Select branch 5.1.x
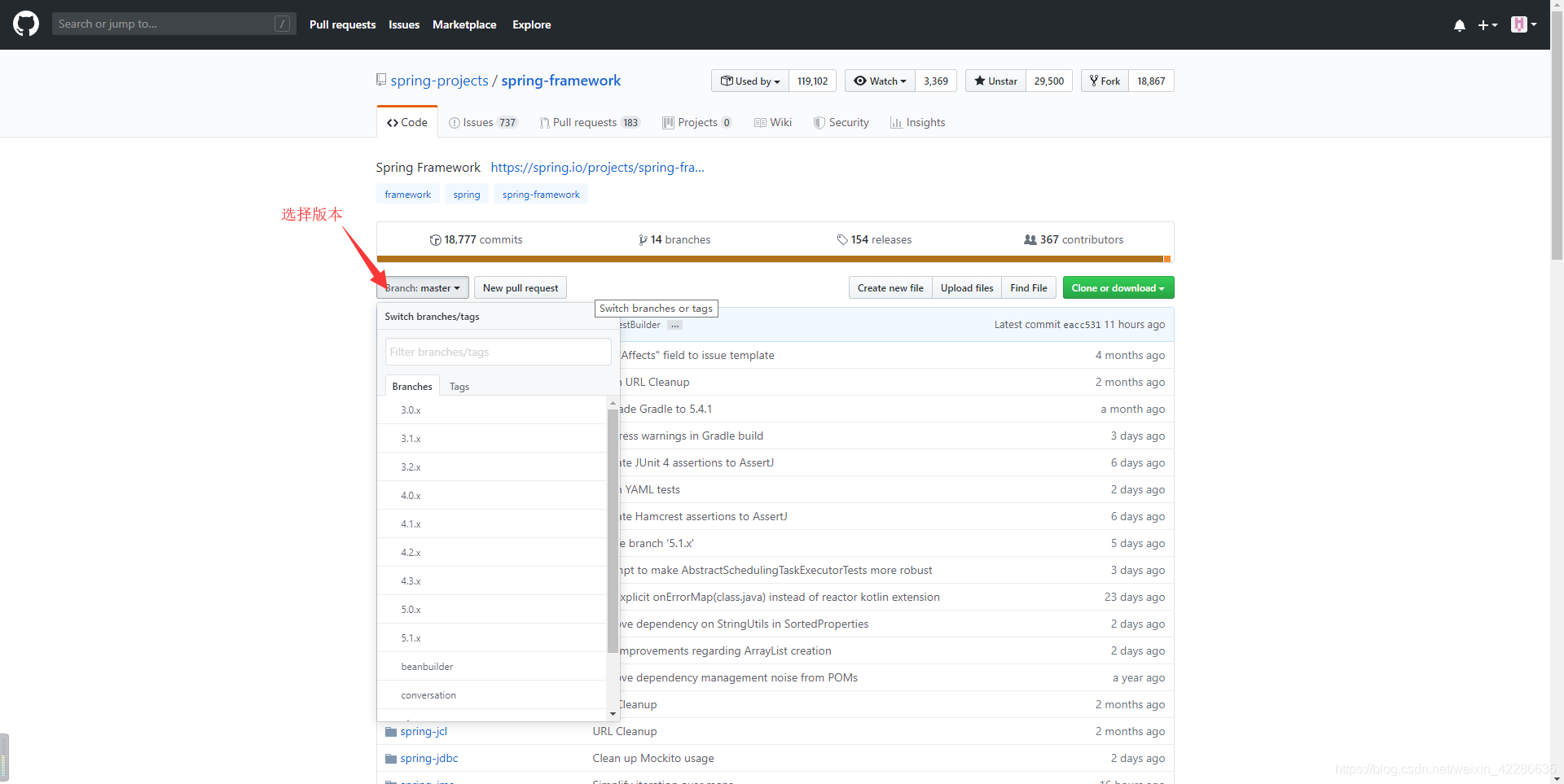This screenshot has width=1564, height=784. [x=492, y=638]
